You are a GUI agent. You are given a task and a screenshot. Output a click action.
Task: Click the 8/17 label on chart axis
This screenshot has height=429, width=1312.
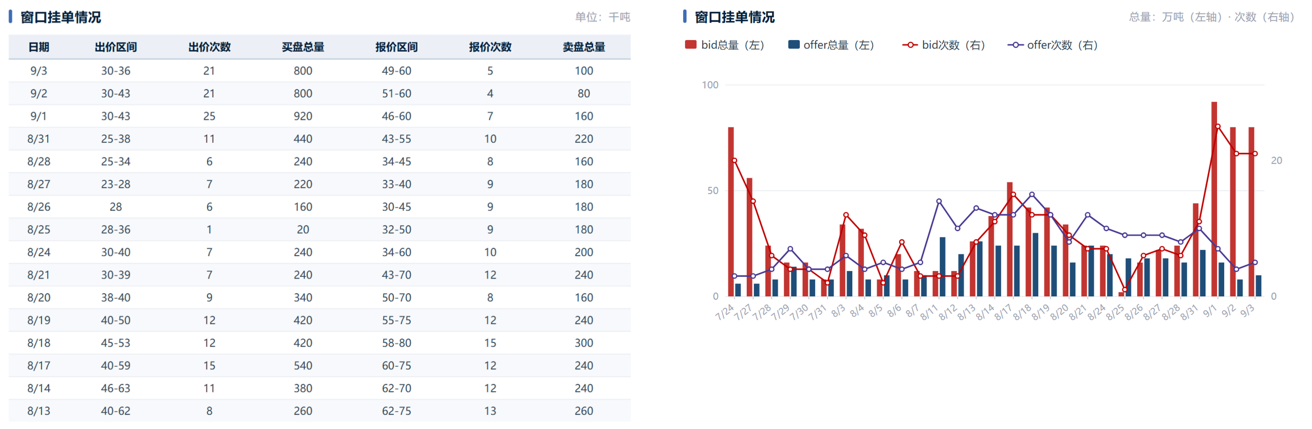pyautogui.click(x=1005, y=311)
